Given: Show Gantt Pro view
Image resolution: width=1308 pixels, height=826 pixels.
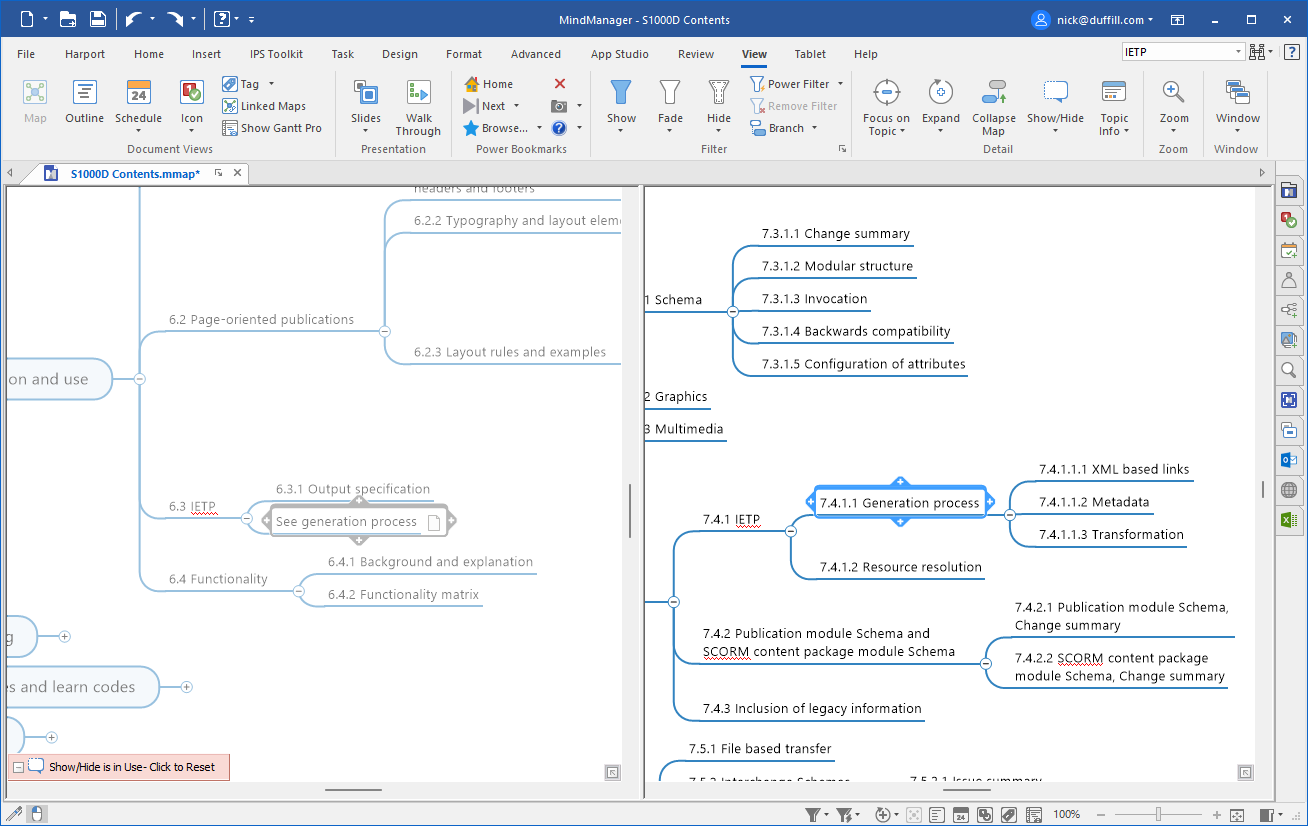Looking at the screenshot, I should point(272,128).
